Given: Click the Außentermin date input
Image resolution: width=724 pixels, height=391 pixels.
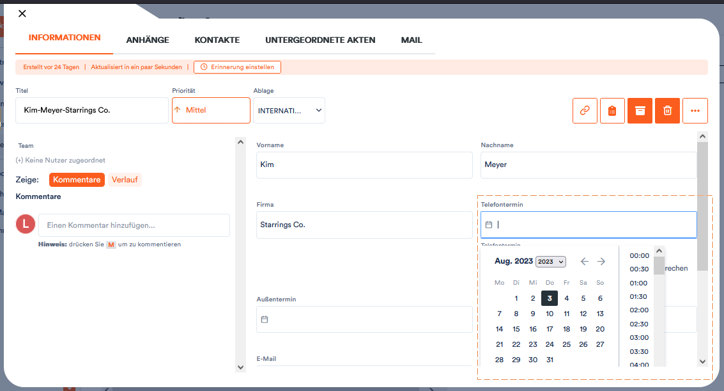Looking at the screenshot, I should click(364, 319).
